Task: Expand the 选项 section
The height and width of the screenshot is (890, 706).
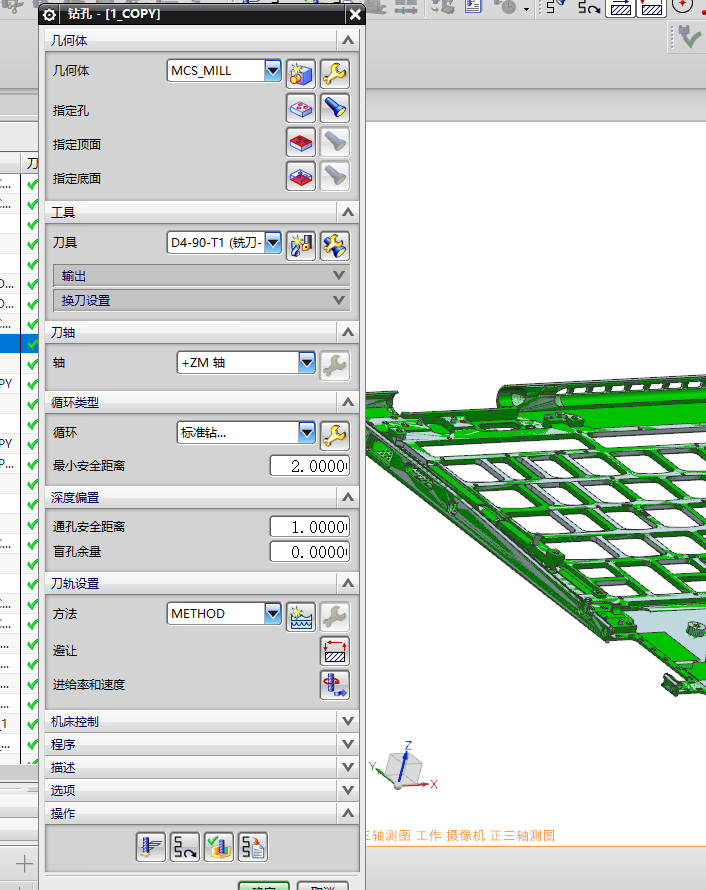Action: 348,790
